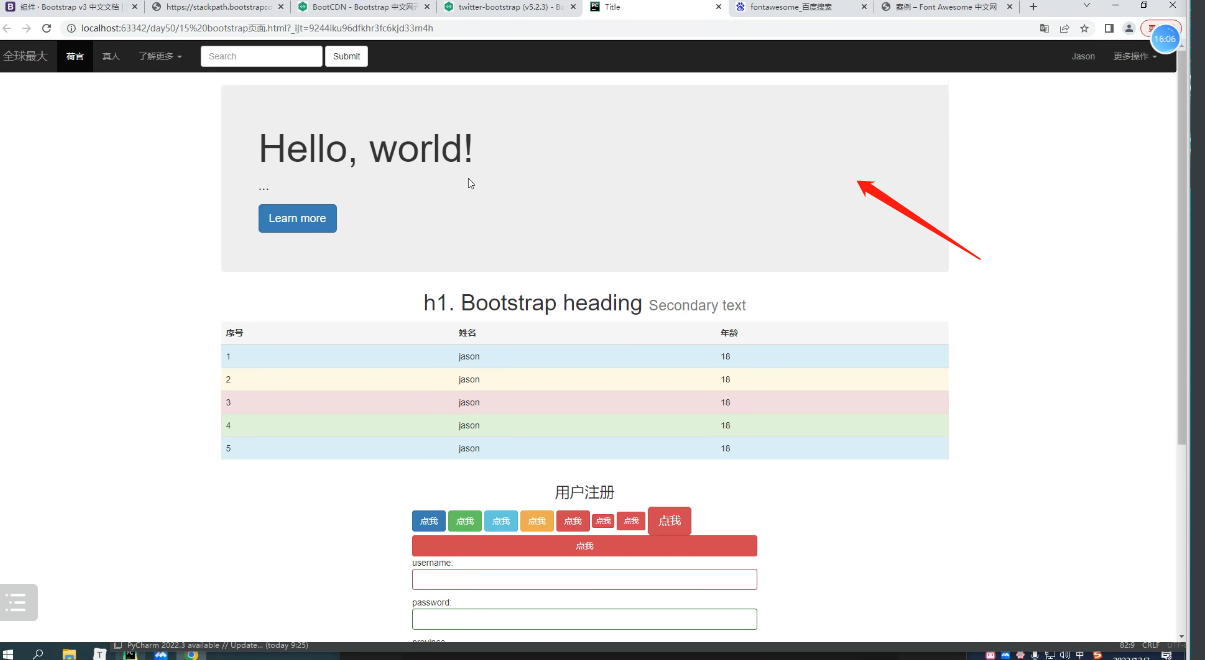Click the Jason link in navbar
The height and width of the screenshot is (660, 1205).
[1083, 56]
